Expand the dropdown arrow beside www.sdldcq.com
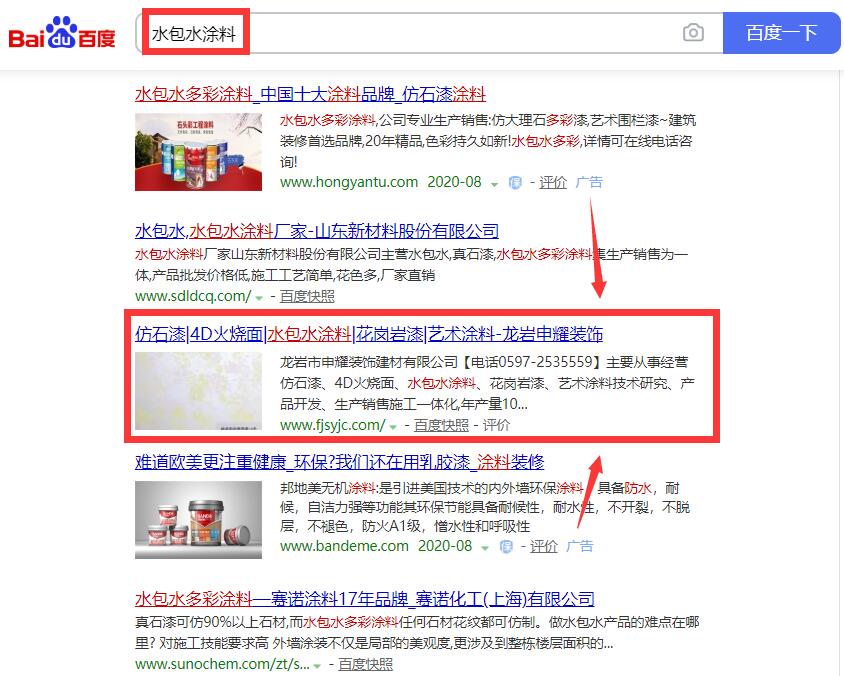The height and width of the screenshot is (676, 844). (259, 298)
